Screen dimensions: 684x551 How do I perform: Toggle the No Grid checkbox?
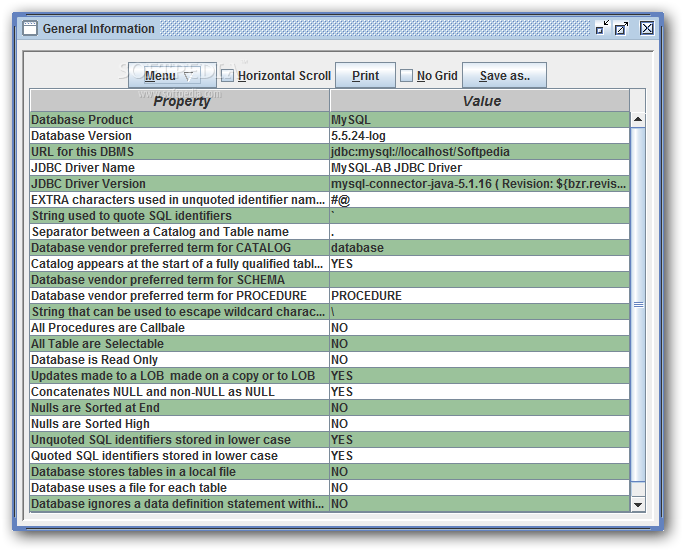(x=406, y=75)
